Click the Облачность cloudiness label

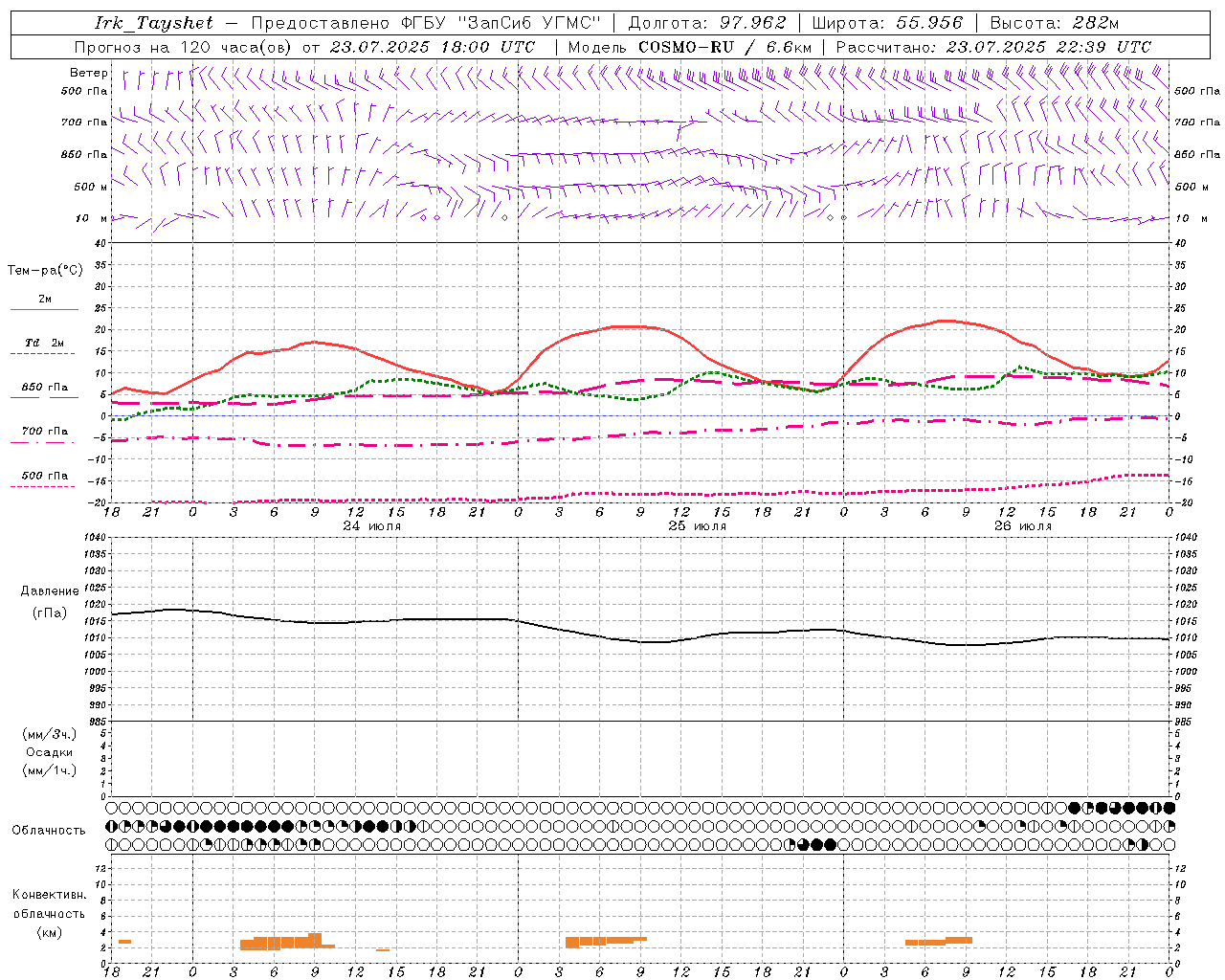tap(49, 830)
